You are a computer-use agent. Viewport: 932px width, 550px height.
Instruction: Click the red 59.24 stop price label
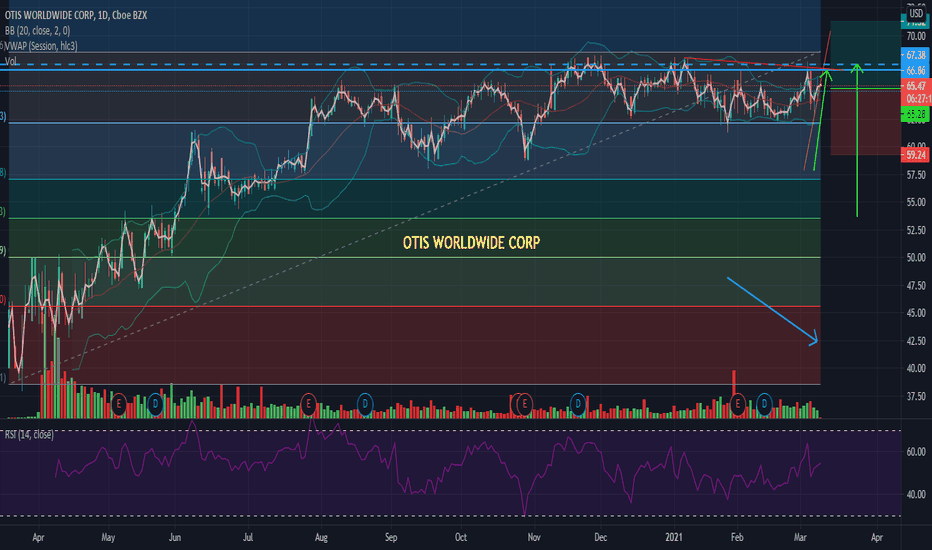915,155
